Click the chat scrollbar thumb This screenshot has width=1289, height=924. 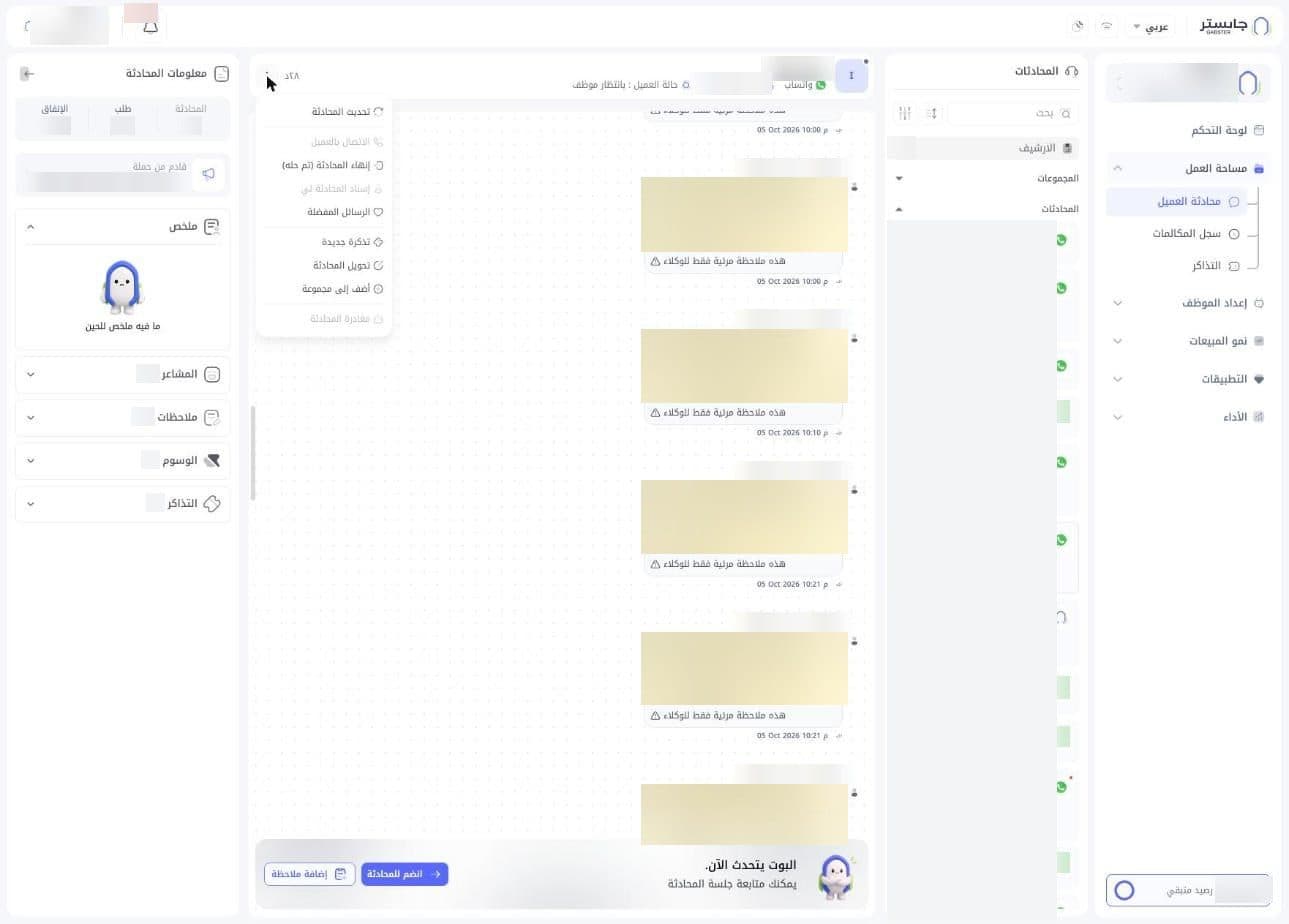pos(253,453)
